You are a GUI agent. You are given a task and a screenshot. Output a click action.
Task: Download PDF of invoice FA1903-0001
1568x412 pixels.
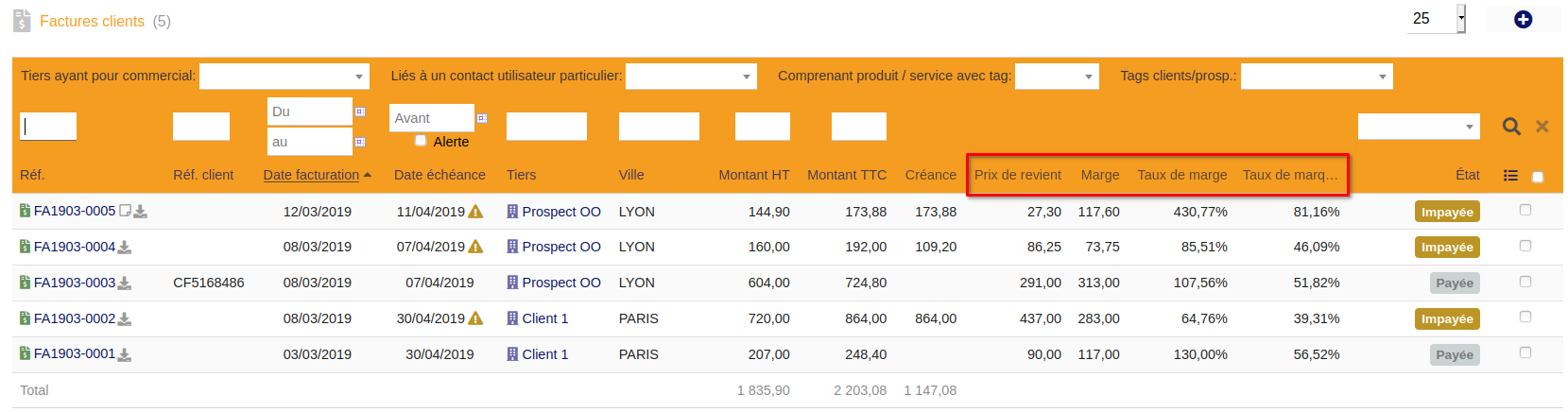[x=125, y=355]
